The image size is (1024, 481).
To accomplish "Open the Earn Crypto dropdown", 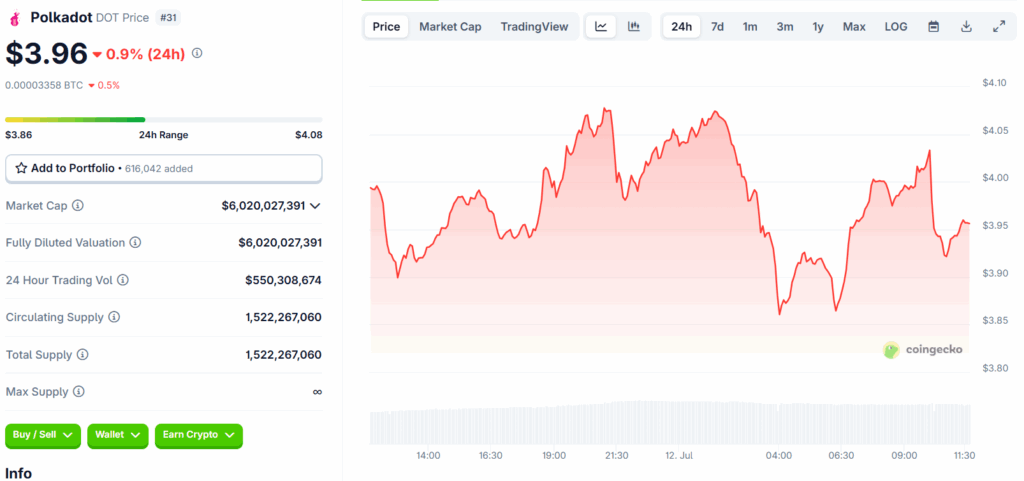I will (199, 435).
